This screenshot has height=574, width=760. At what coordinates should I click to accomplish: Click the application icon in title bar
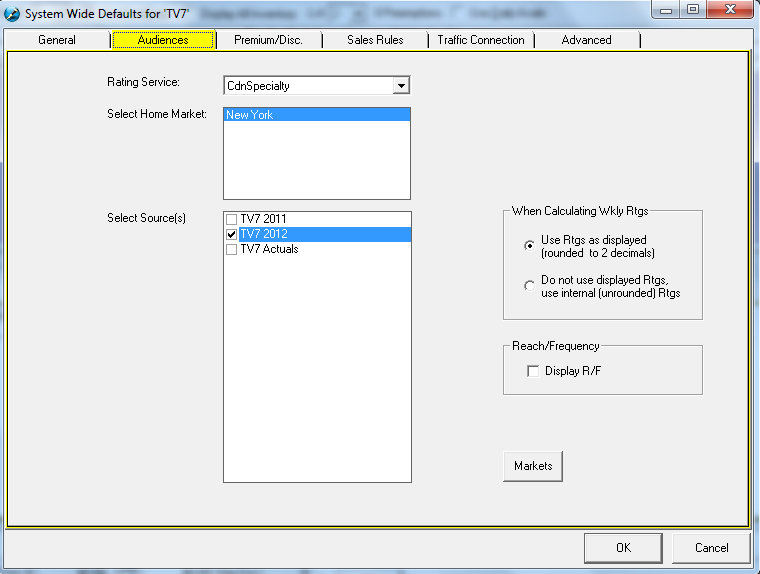pos(13,13)
